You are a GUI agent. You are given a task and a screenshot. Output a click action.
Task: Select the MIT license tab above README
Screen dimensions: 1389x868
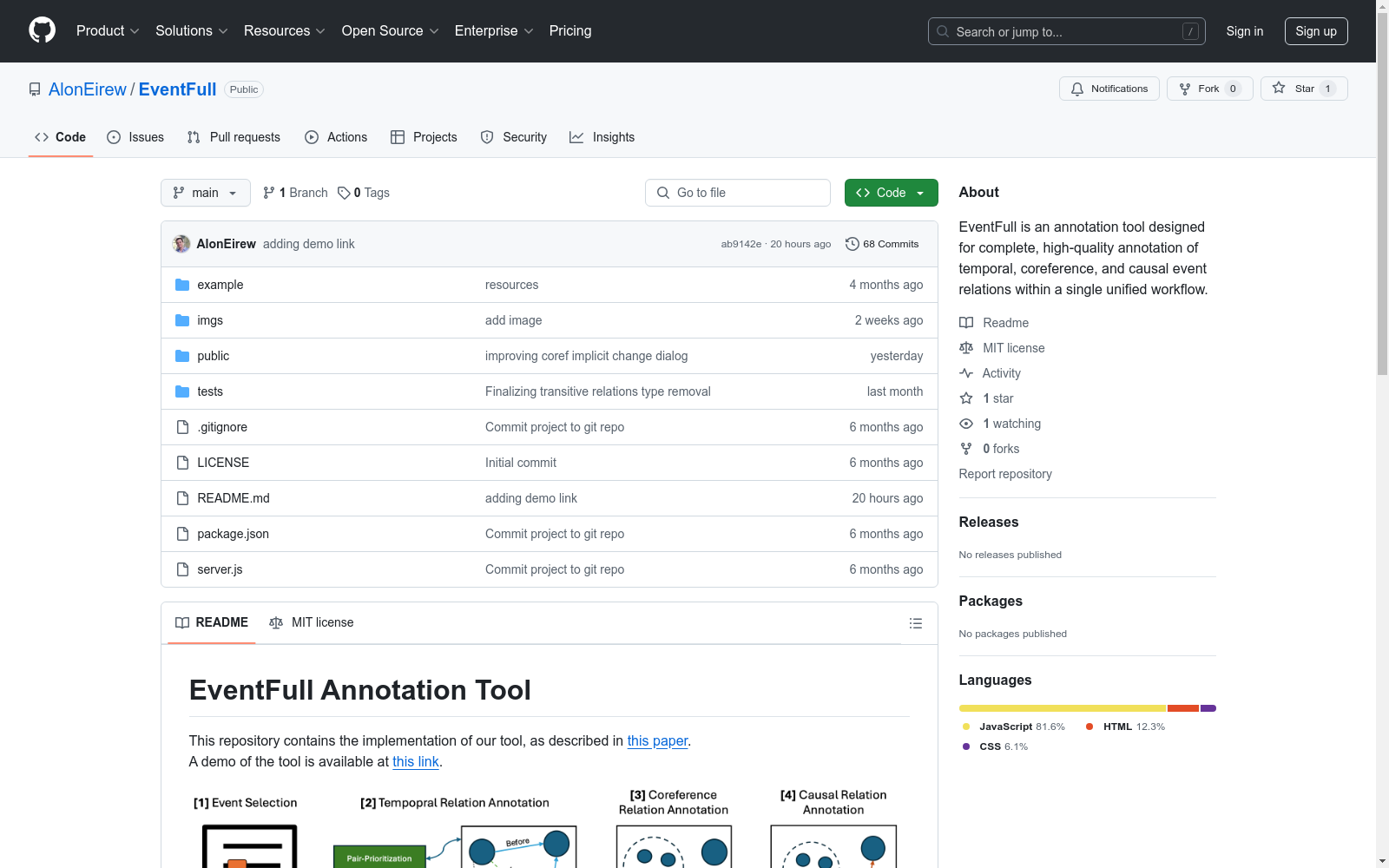(312, 622)
